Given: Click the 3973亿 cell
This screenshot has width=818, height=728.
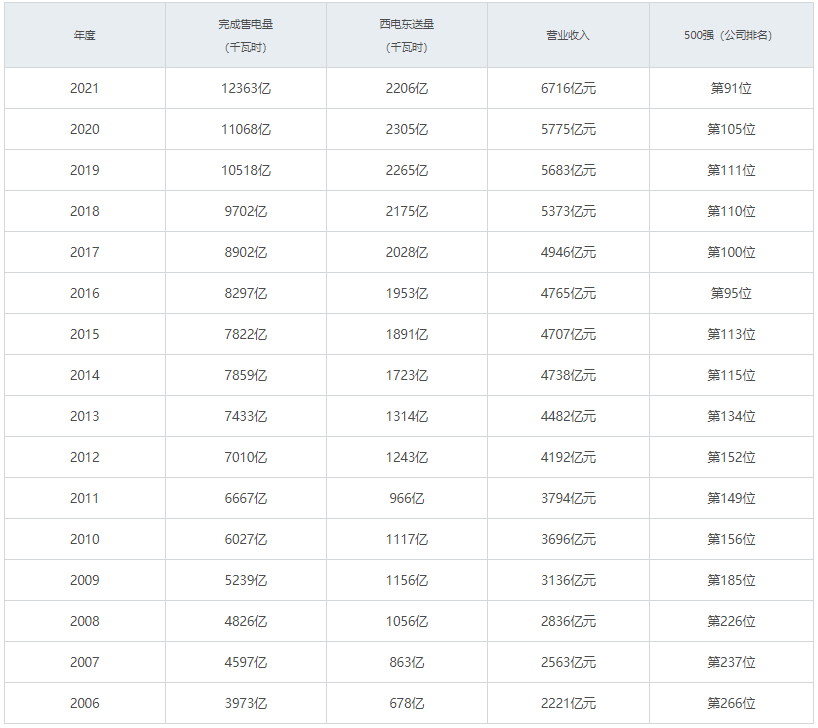Looking at the screenshot, I should [246, 702].
